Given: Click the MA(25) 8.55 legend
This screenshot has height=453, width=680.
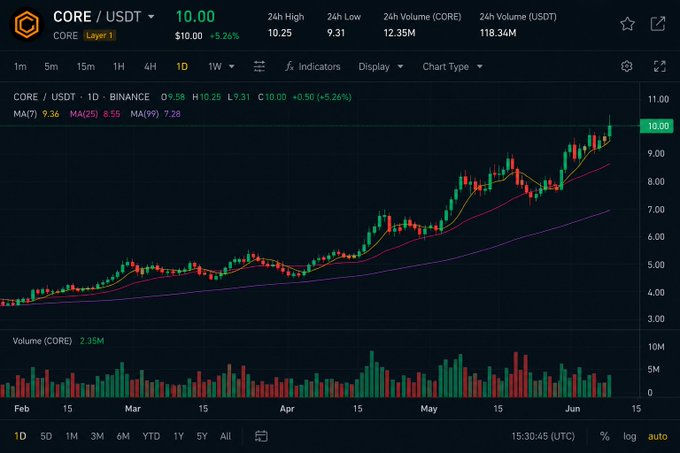Looking at the screenshot, I should coord(95,114).
